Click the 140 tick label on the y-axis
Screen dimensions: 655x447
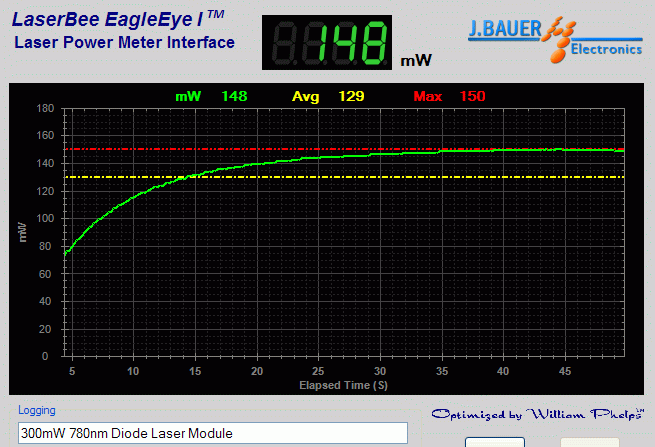45,163
